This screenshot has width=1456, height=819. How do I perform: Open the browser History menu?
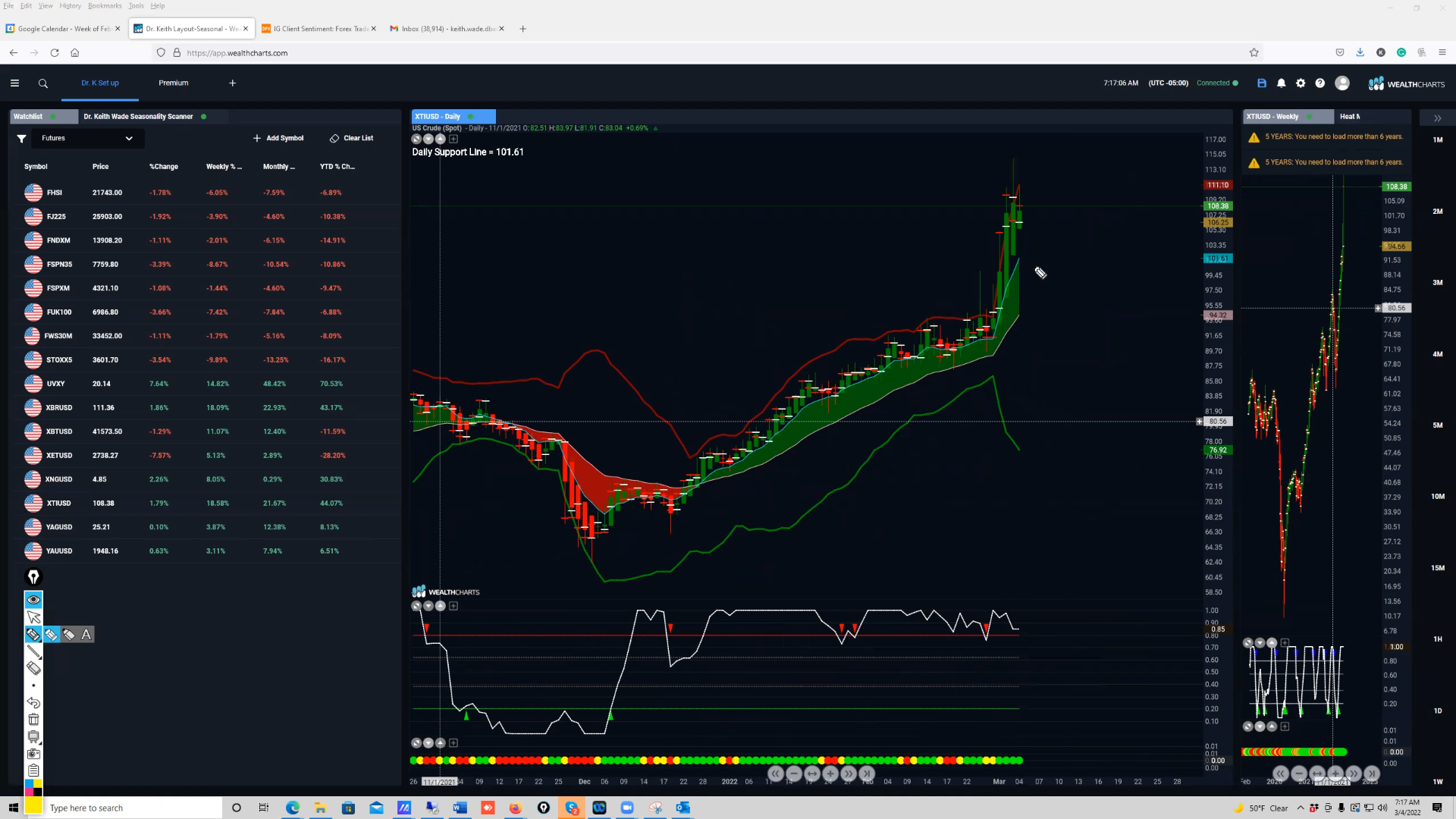[71, 5]
